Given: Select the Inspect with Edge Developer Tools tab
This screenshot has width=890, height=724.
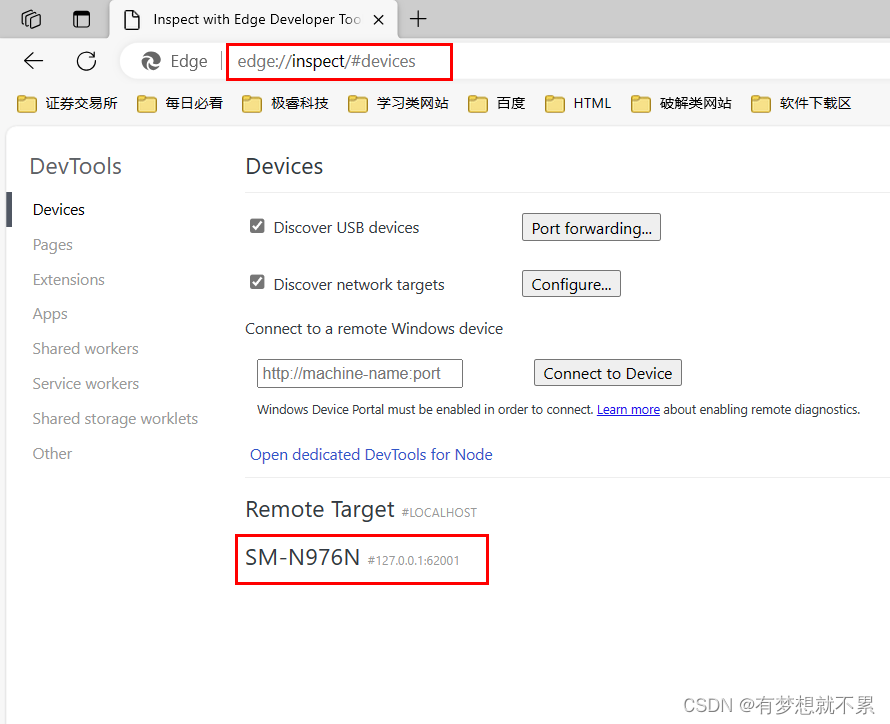Looking at the screenshot, I should point(253,20).
